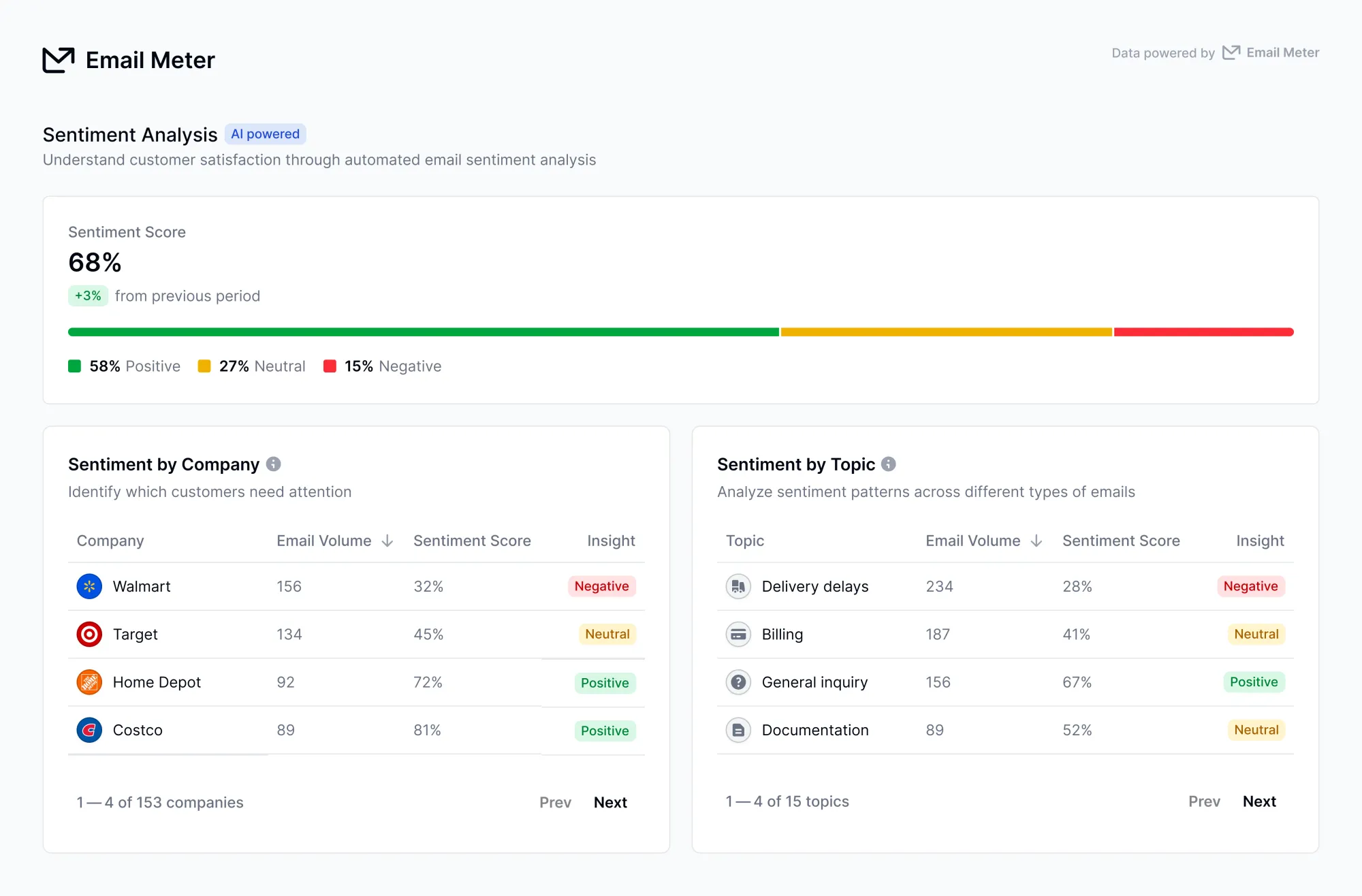
Task: Select the Target bullseye logo
Action: click(x=89, y=635)
